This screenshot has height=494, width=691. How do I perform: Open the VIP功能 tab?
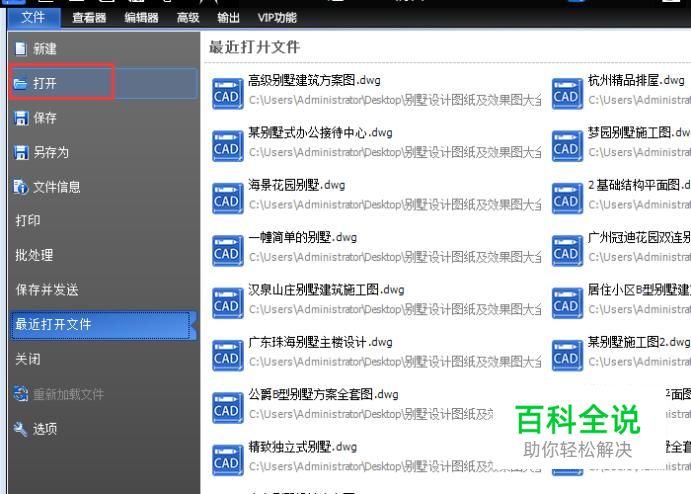277,18
